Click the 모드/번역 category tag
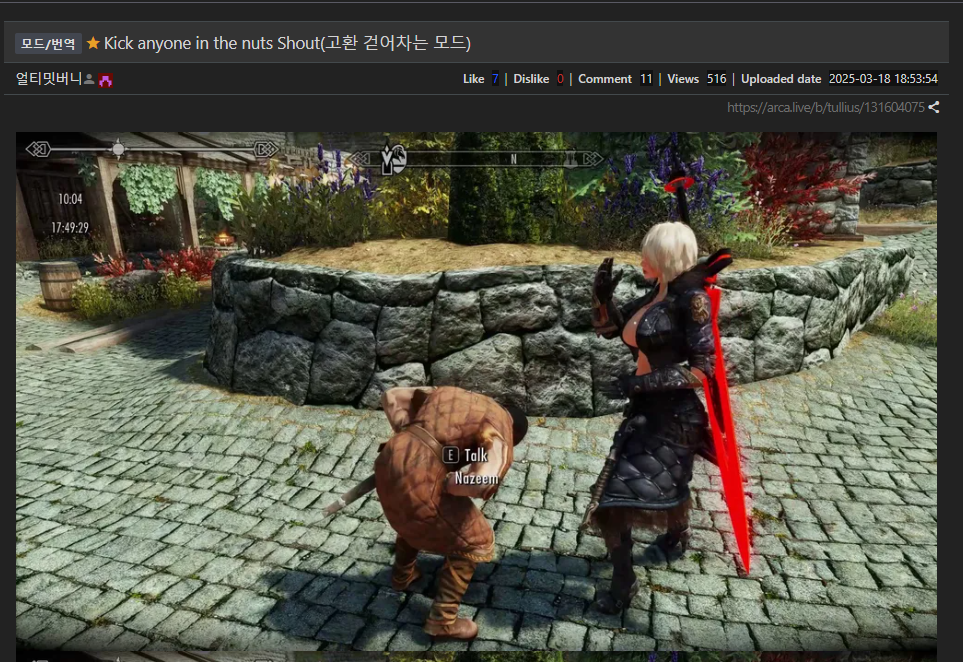The image size is (963, 662). [x=48, y=44]
